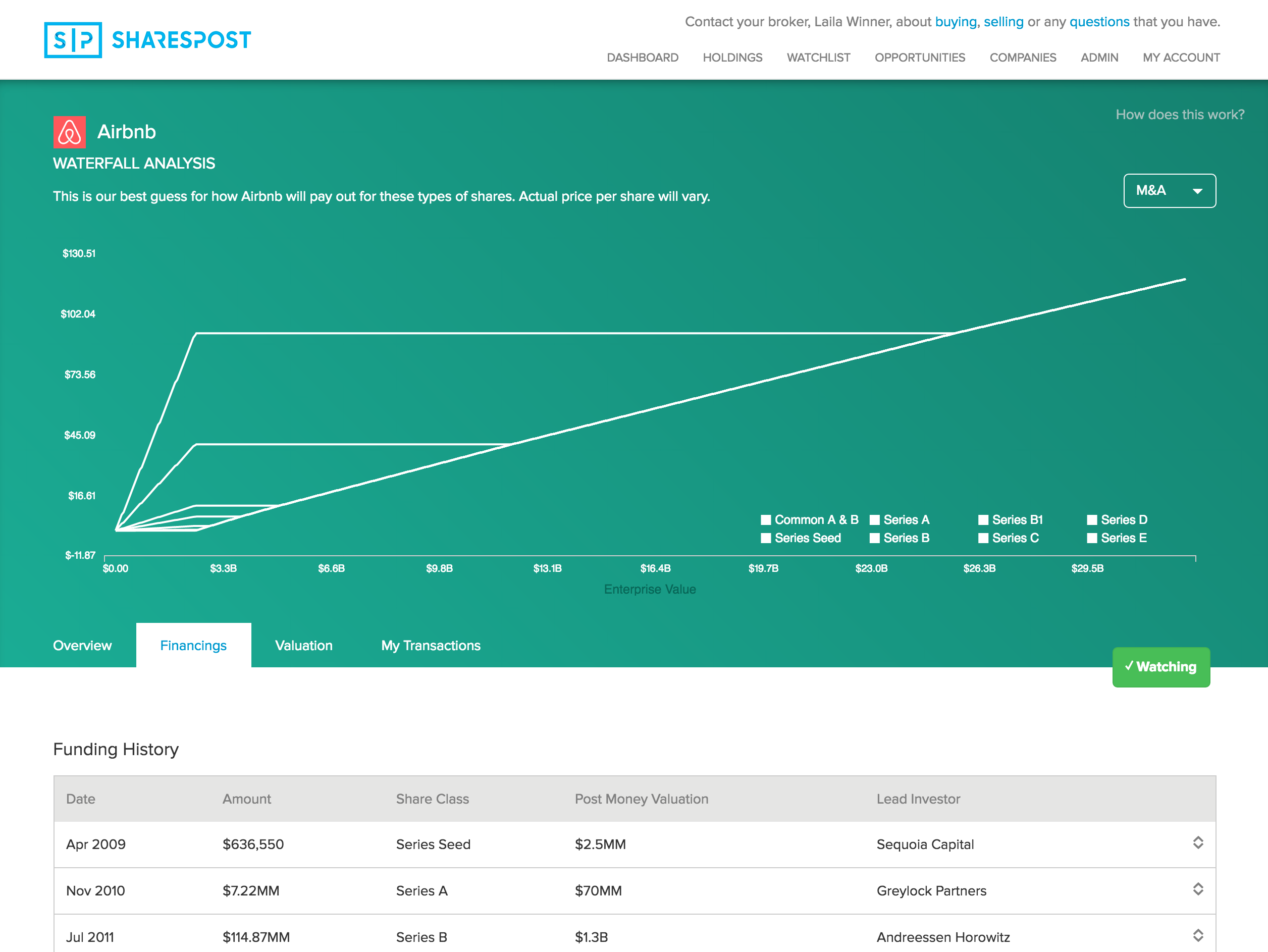Open the Admin navigation item
1268x952 pixels.
[1099, 58]
